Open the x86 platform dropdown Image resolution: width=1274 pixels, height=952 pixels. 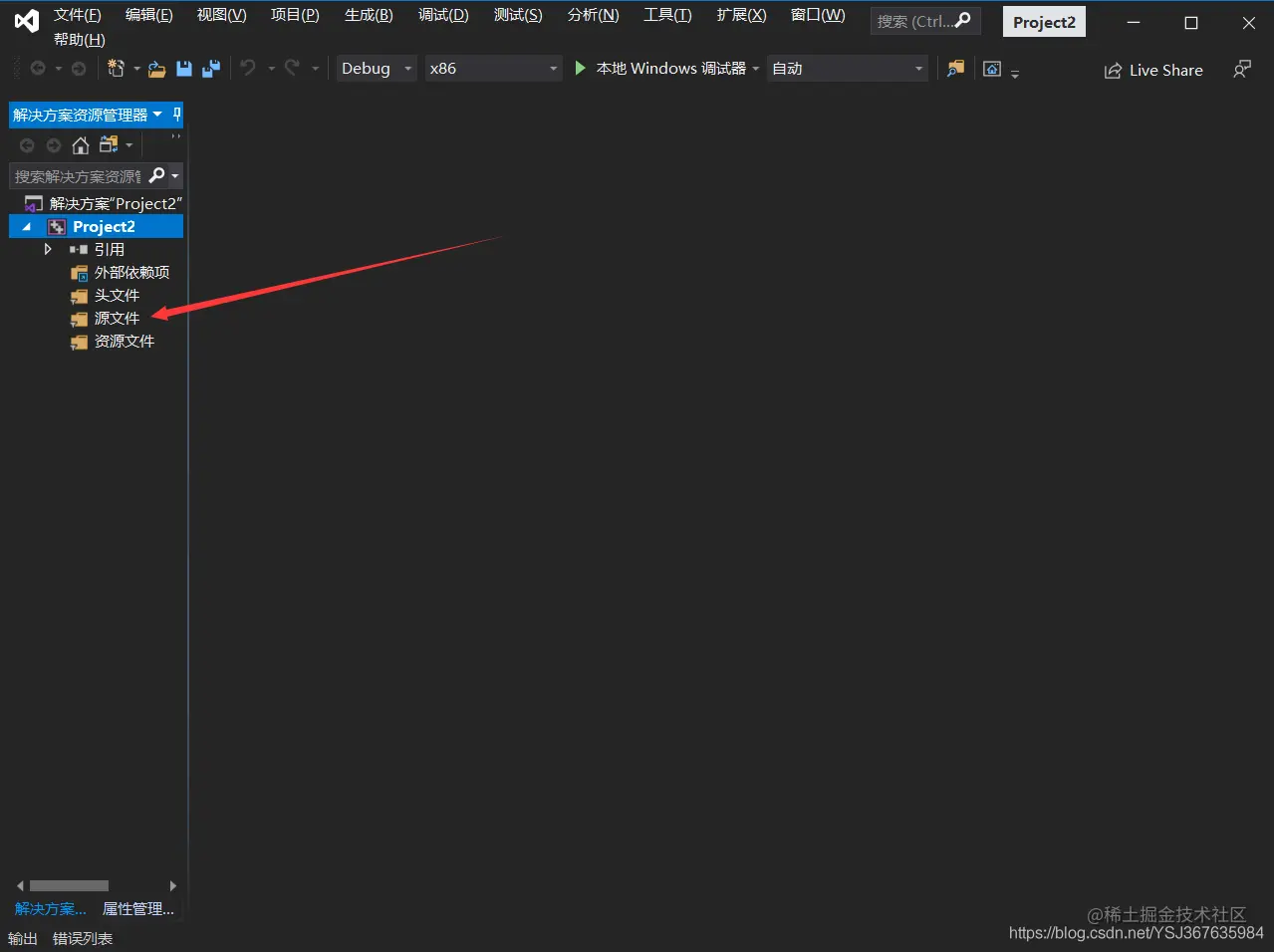pos(493,68)
